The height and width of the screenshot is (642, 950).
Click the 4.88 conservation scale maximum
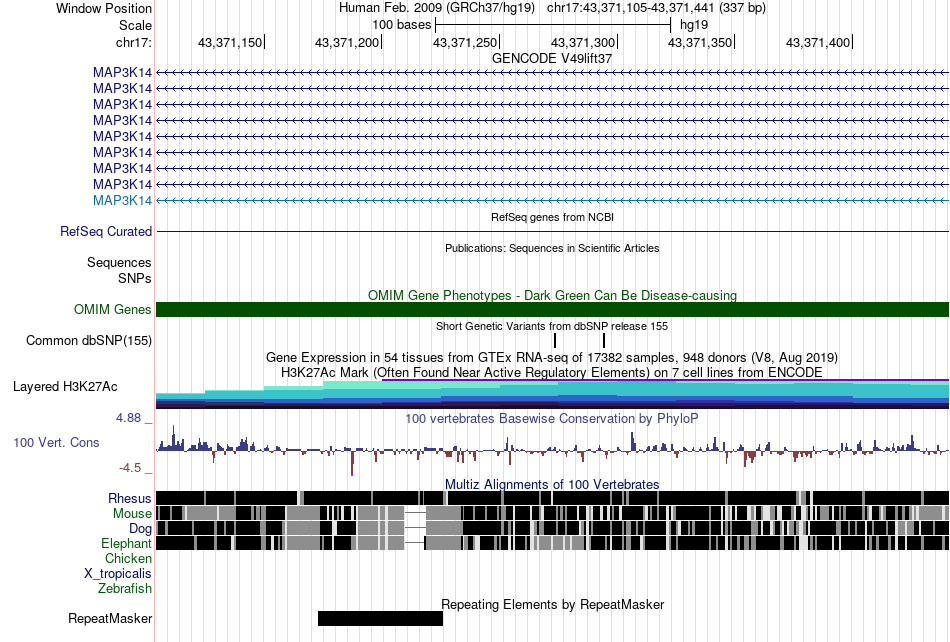click(128, 418)
